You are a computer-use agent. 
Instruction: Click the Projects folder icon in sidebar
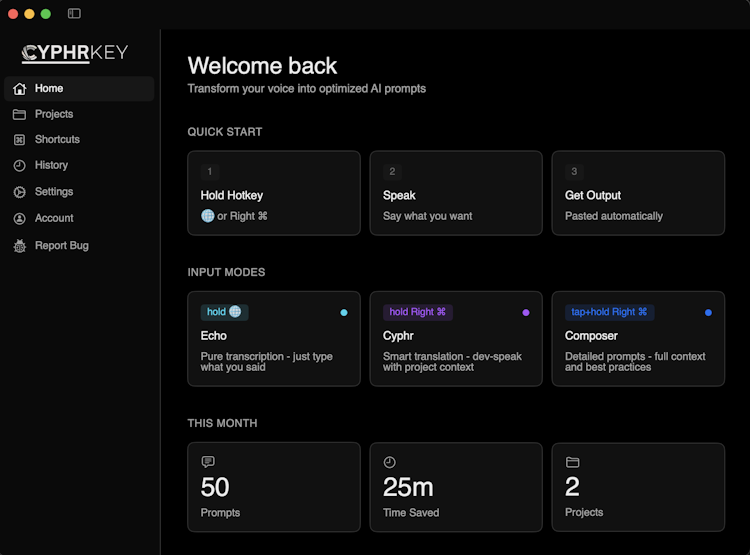(x=19, y=114)
